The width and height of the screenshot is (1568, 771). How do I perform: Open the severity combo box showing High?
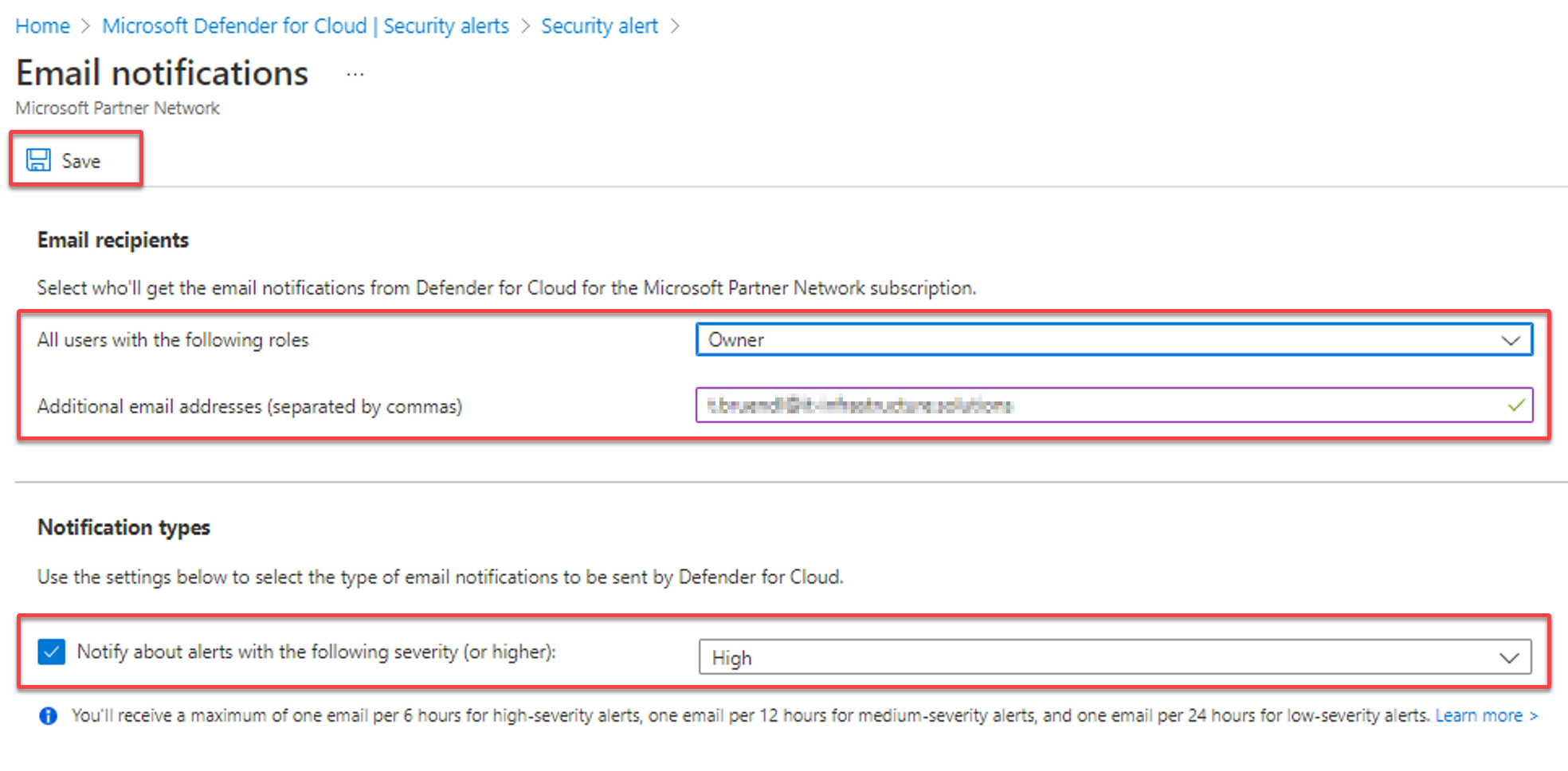point(1115,657)
